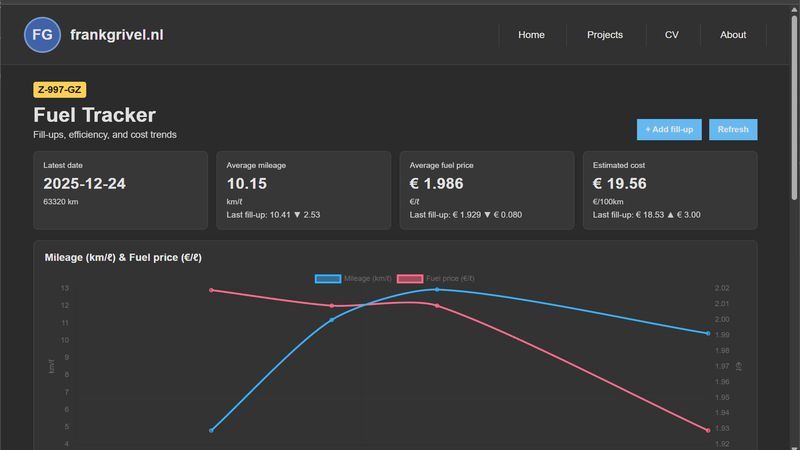The width and height of the screenshot is (800, 450).
Task: Click the pink Fuel price legend color box
Action: point(410,278)
